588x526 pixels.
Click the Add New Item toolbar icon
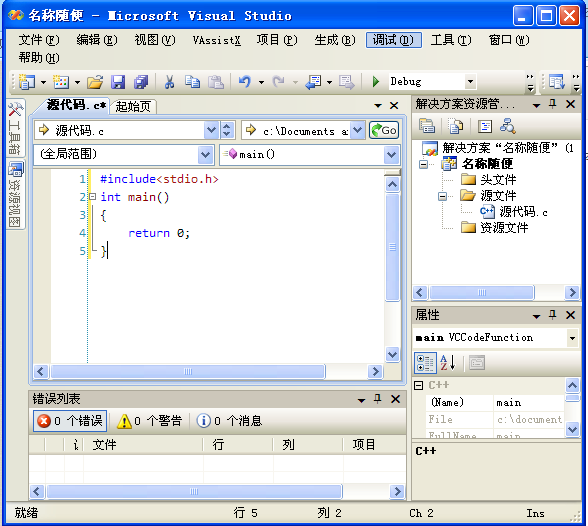pos(61,81)
